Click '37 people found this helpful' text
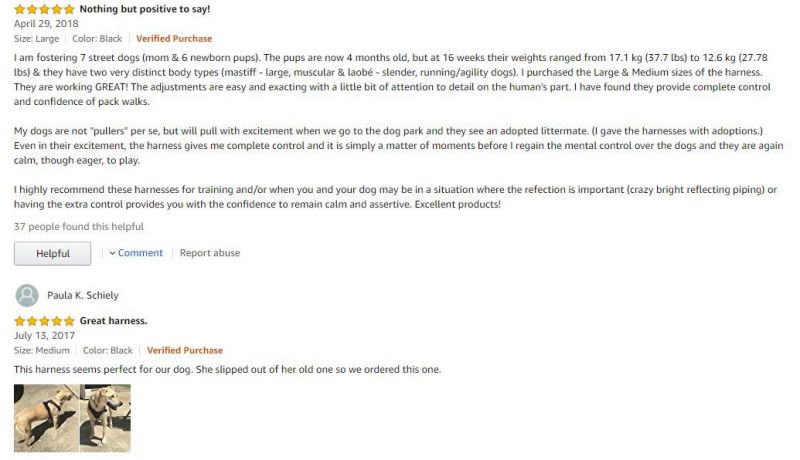The width and height of the screenshot is (800, 460). pyautogui.click(x=79, y=226)
